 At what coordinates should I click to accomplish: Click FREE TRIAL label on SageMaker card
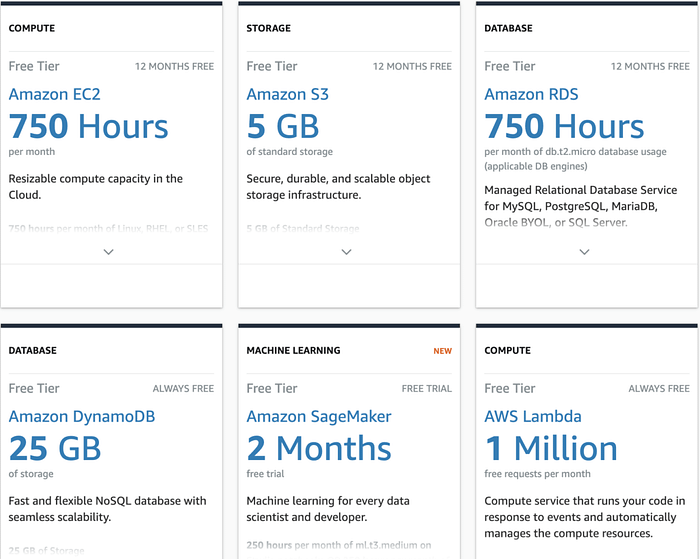point(426,388)
